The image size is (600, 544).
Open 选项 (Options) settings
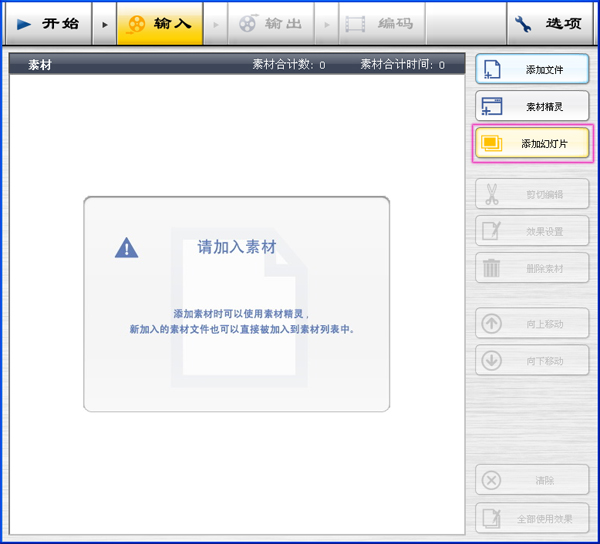(x=550, y=24)
